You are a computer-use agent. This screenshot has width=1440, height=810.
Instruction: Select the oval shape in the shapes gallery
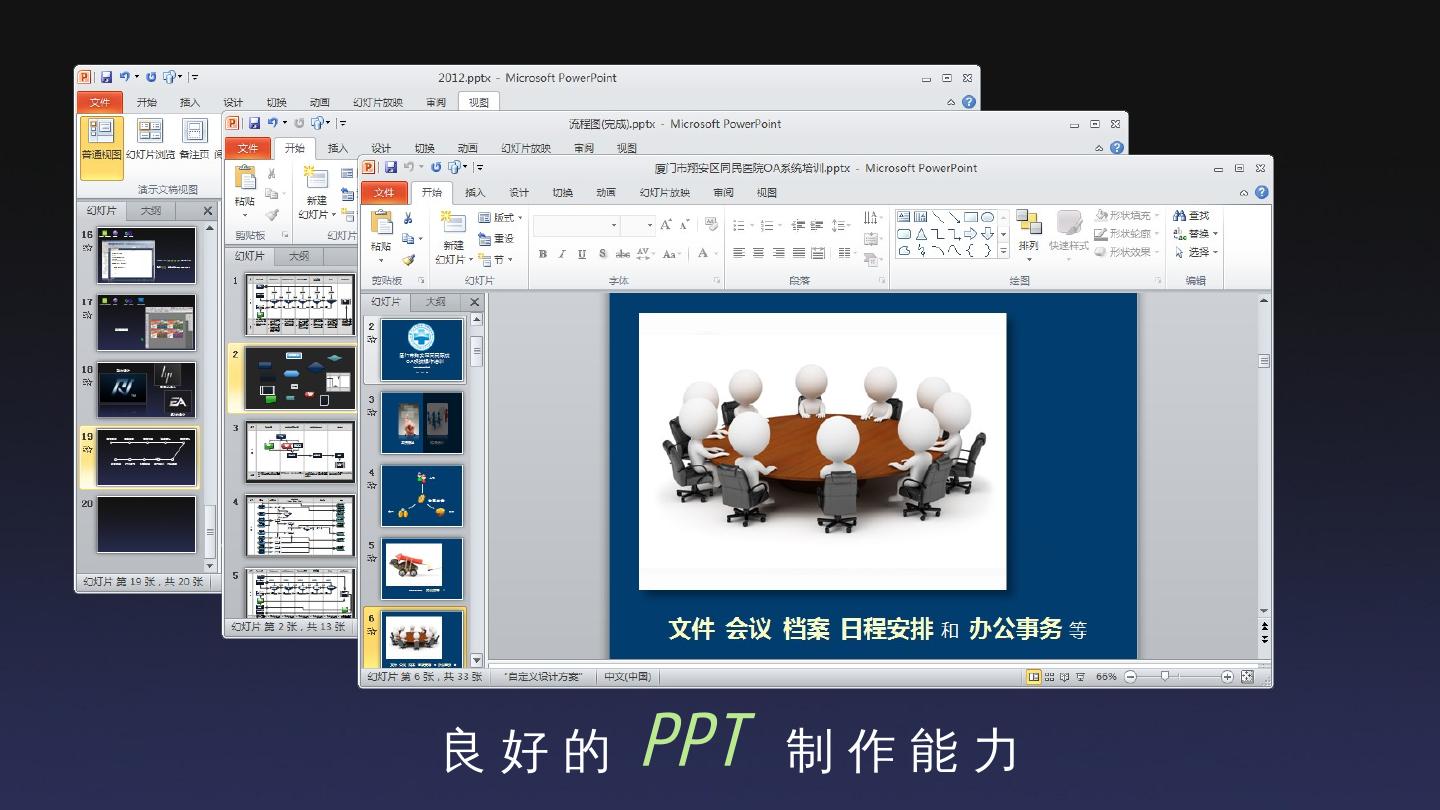tap(987, 217)
